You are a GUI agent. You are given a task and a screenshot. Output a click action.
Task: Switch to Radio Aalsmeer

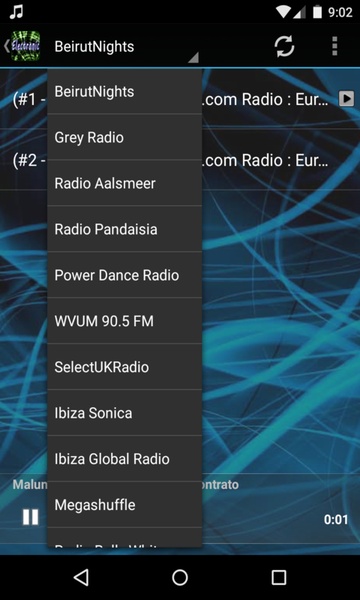[x=124, y=183]
